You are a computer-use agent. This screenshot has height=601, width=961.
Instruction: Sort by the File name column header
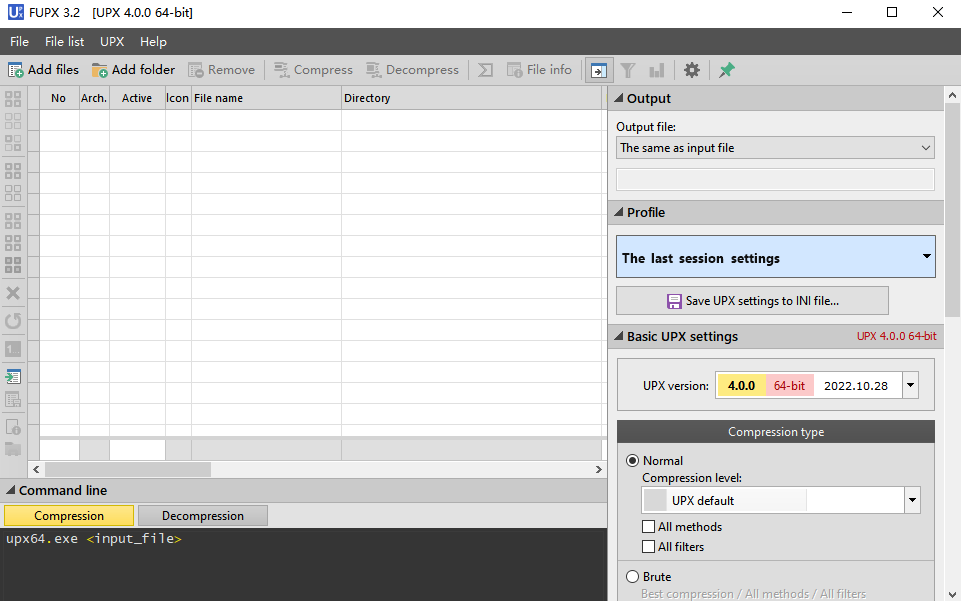tap(266, 98)
